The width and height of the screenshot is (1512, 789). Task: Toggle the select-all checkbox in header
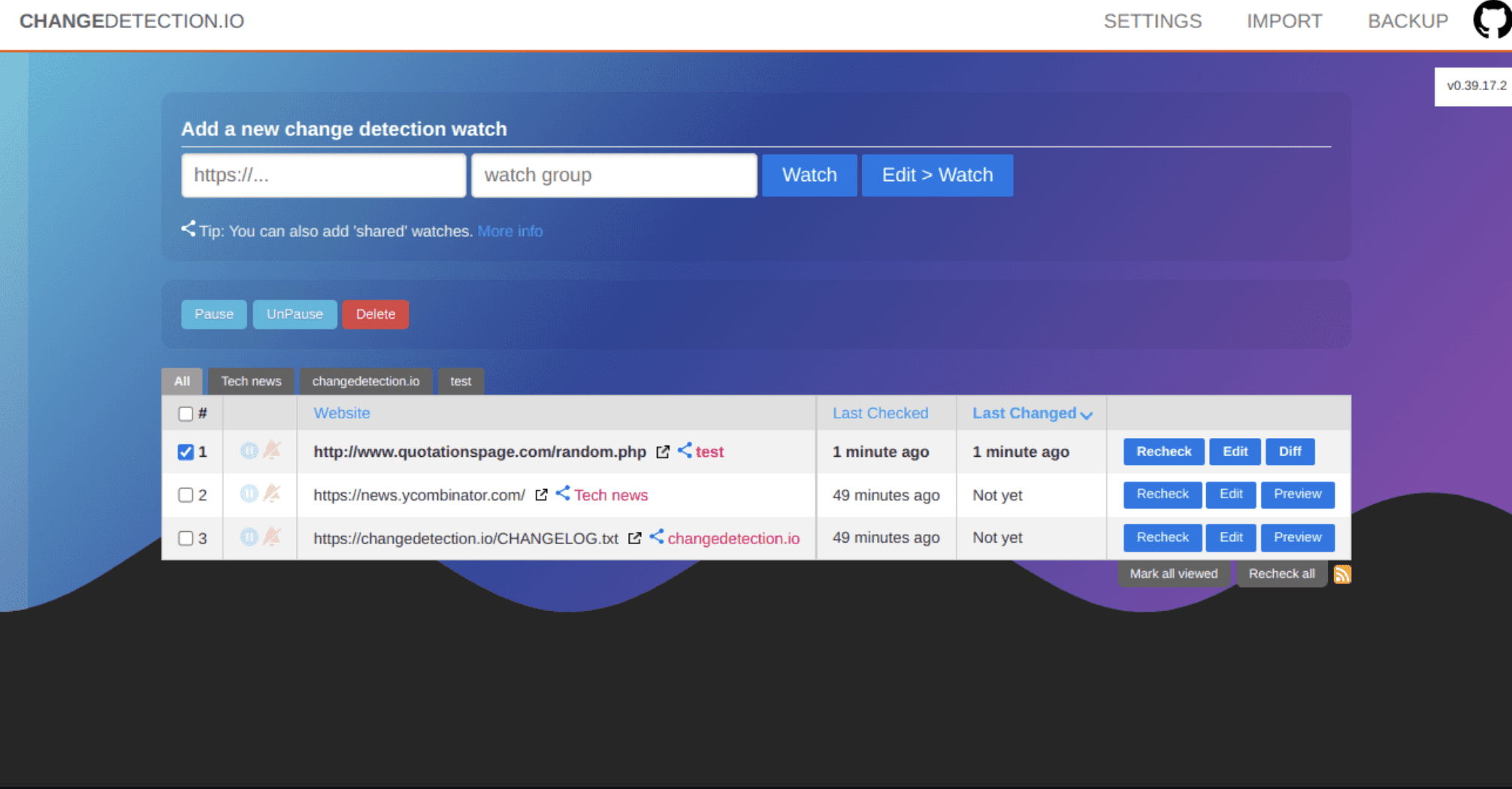click(186, 414)
